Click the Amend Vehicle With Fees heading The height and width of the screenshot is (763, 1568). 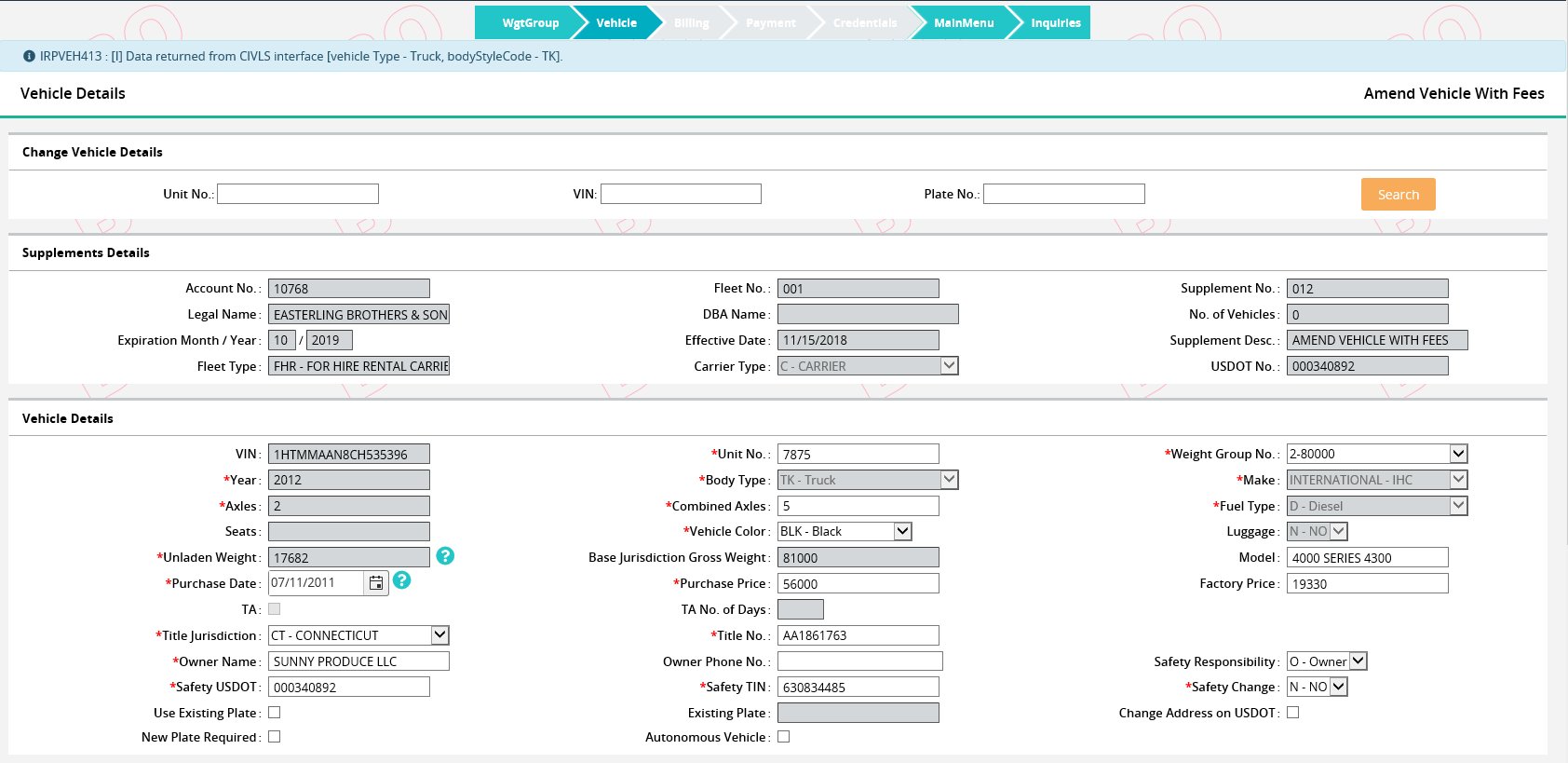pos(1453,93)
